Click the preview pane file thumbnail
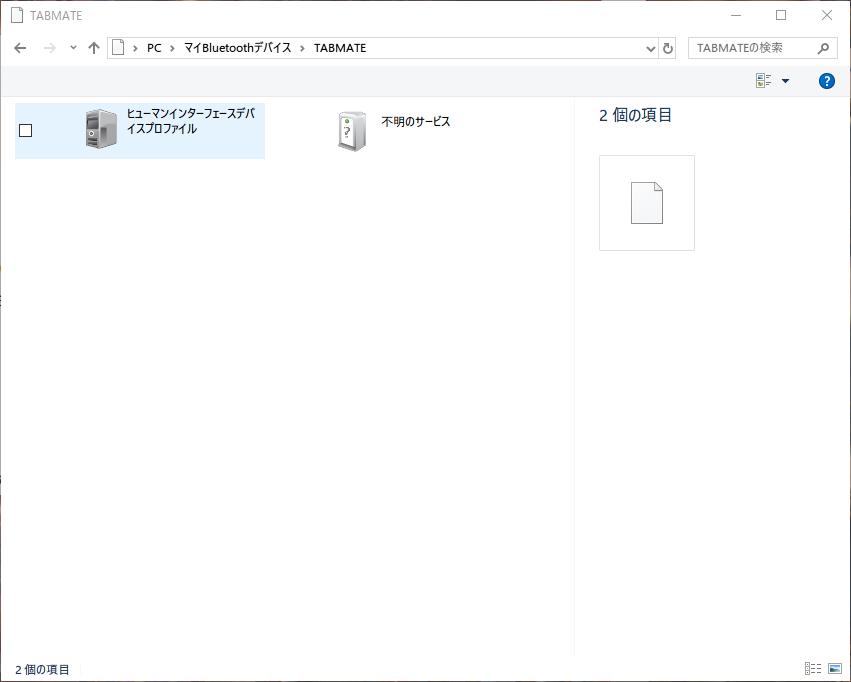 pos(647,203)
